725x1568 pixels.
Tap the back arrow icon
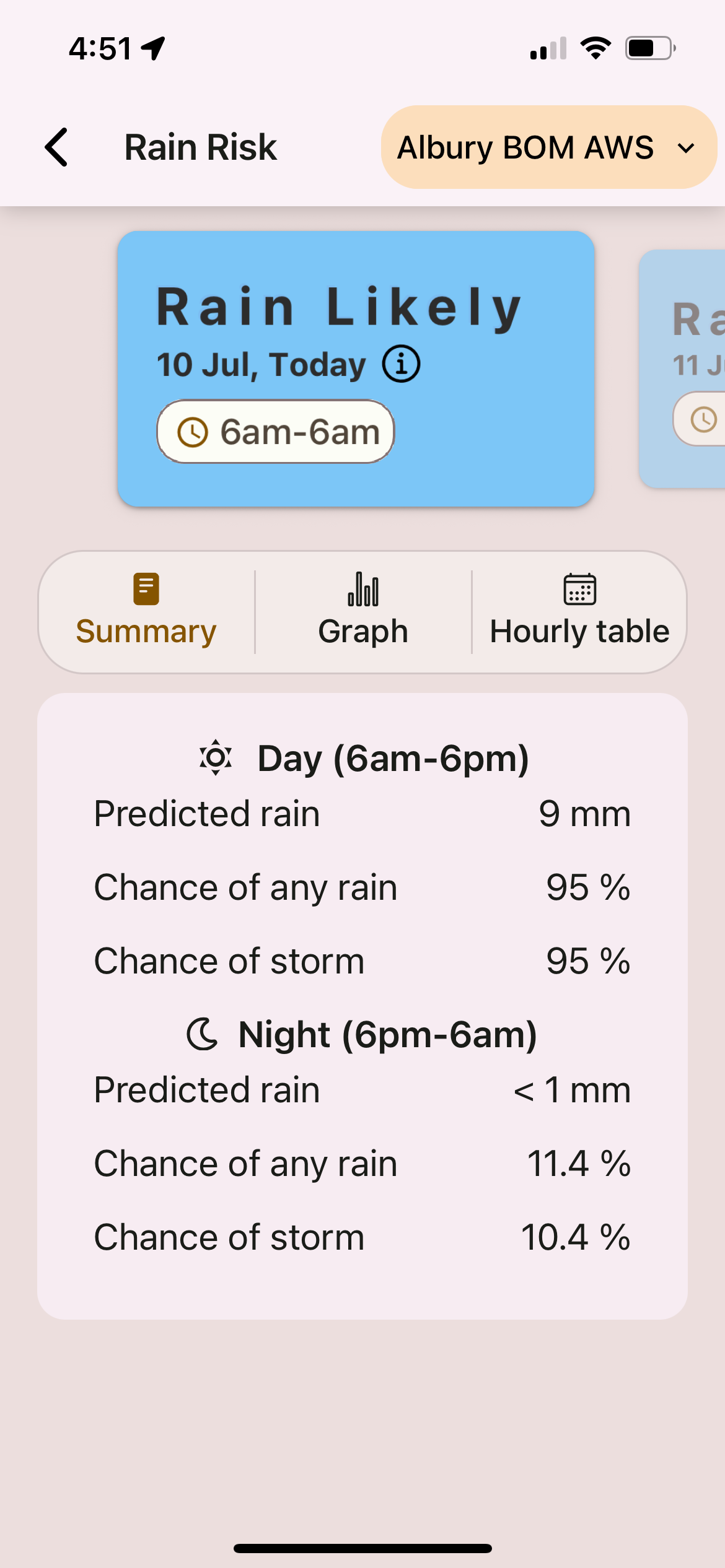[x=56, y=147]
